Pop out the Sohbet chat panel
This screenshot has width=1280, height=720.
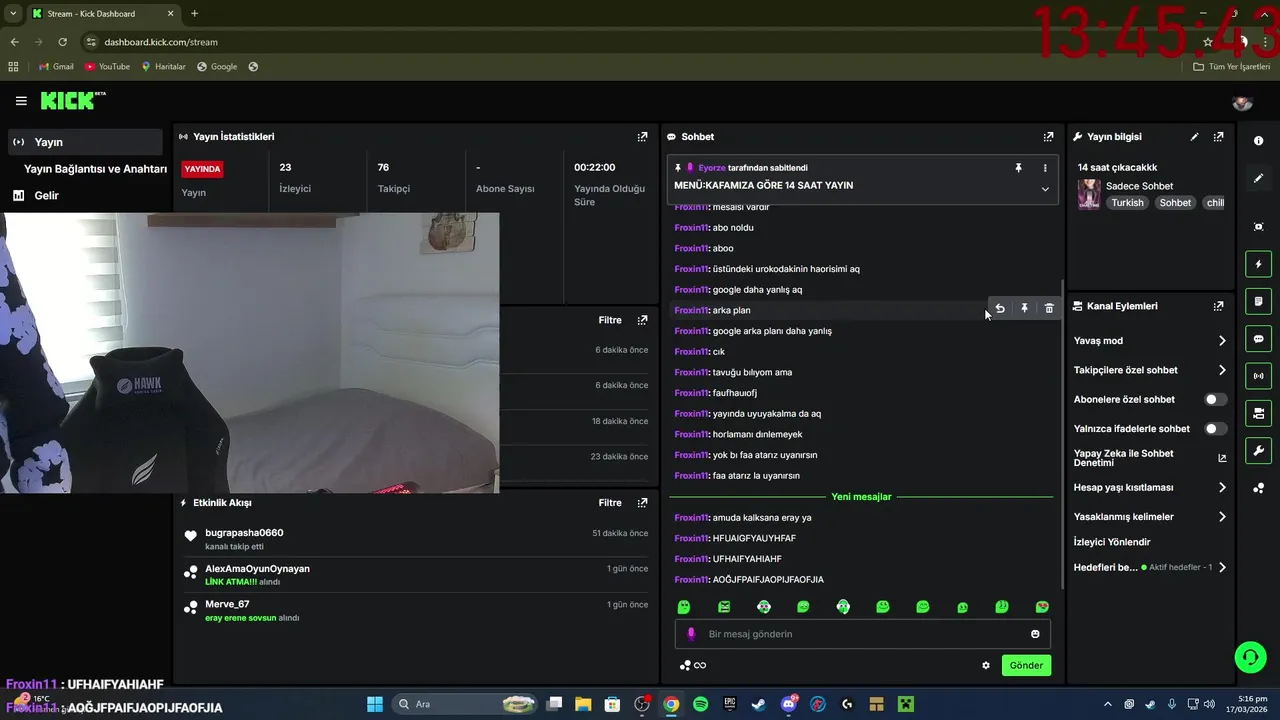point(1048,137)
